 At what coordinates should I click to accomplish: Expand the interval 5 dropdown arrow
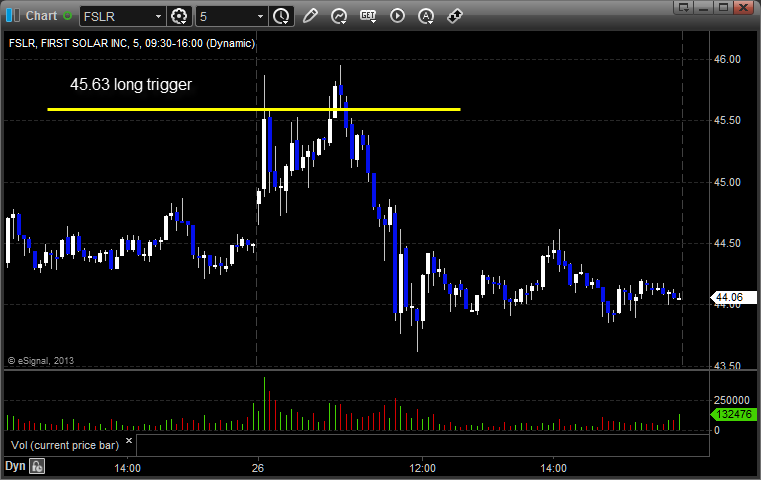tap(260, 17)
